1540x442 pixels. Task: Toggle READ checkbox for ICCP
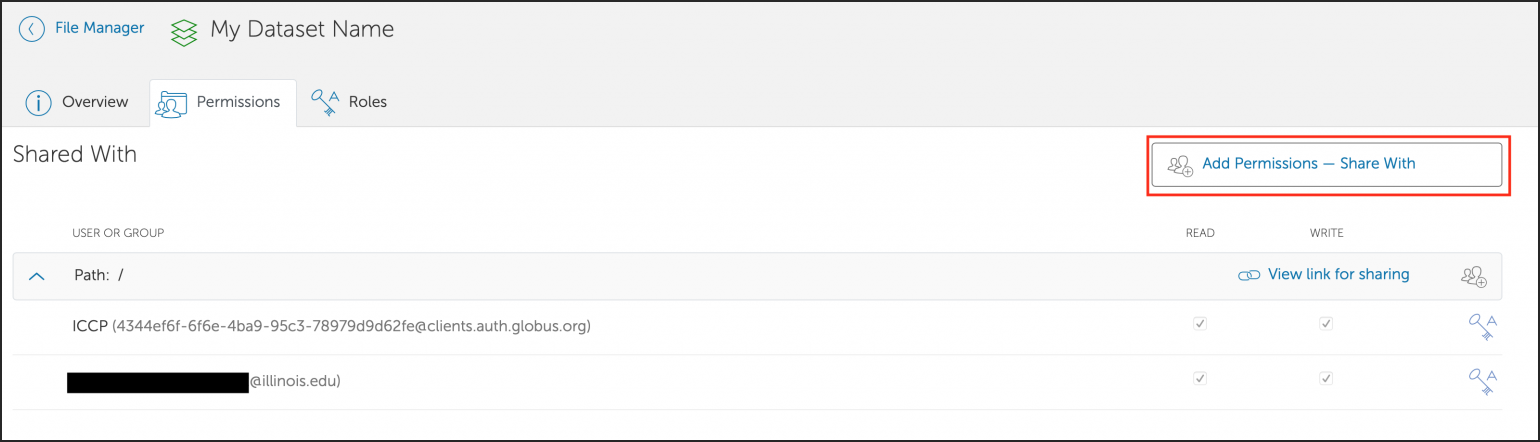(x=1200, y=324)
